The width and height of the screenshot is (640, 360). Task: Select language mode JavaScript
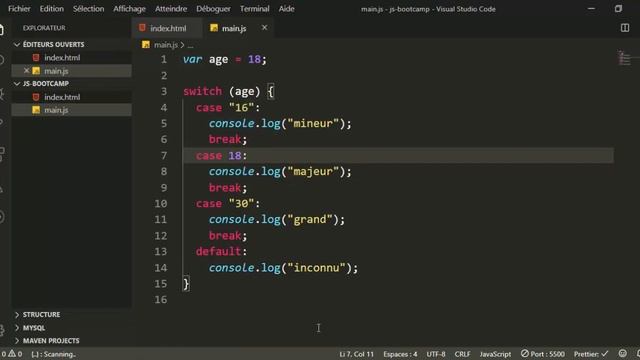click(495, 354)
